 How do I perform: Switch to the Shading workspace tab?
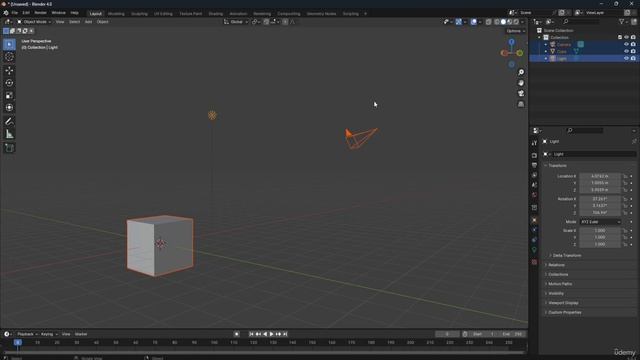pos(216,13)
